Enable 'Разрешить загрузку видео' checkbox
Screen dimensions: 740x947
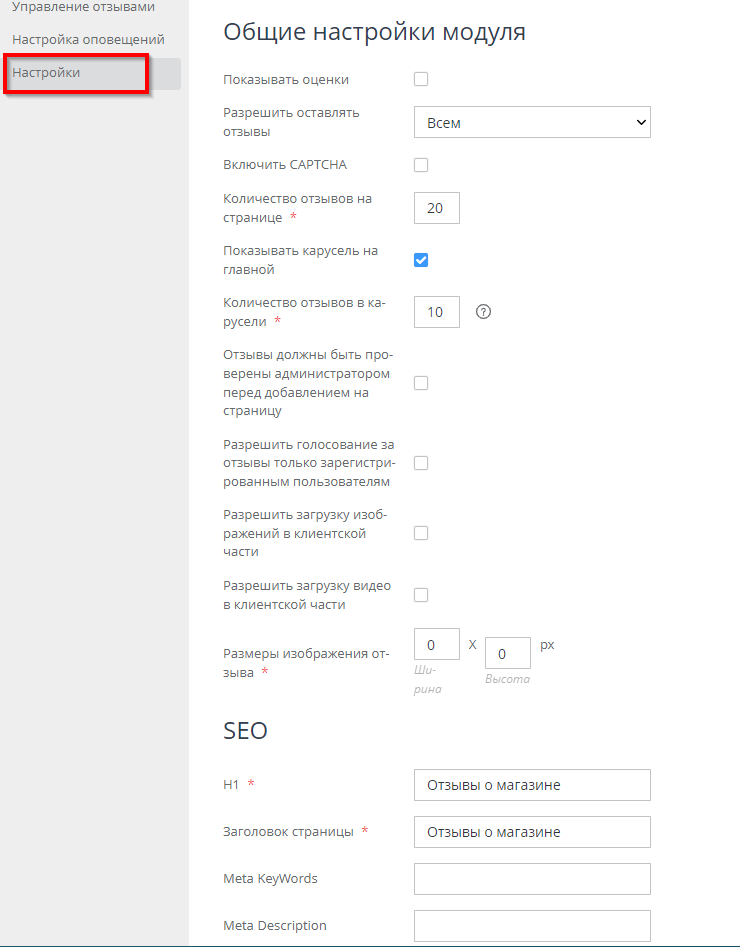point(421,595)
